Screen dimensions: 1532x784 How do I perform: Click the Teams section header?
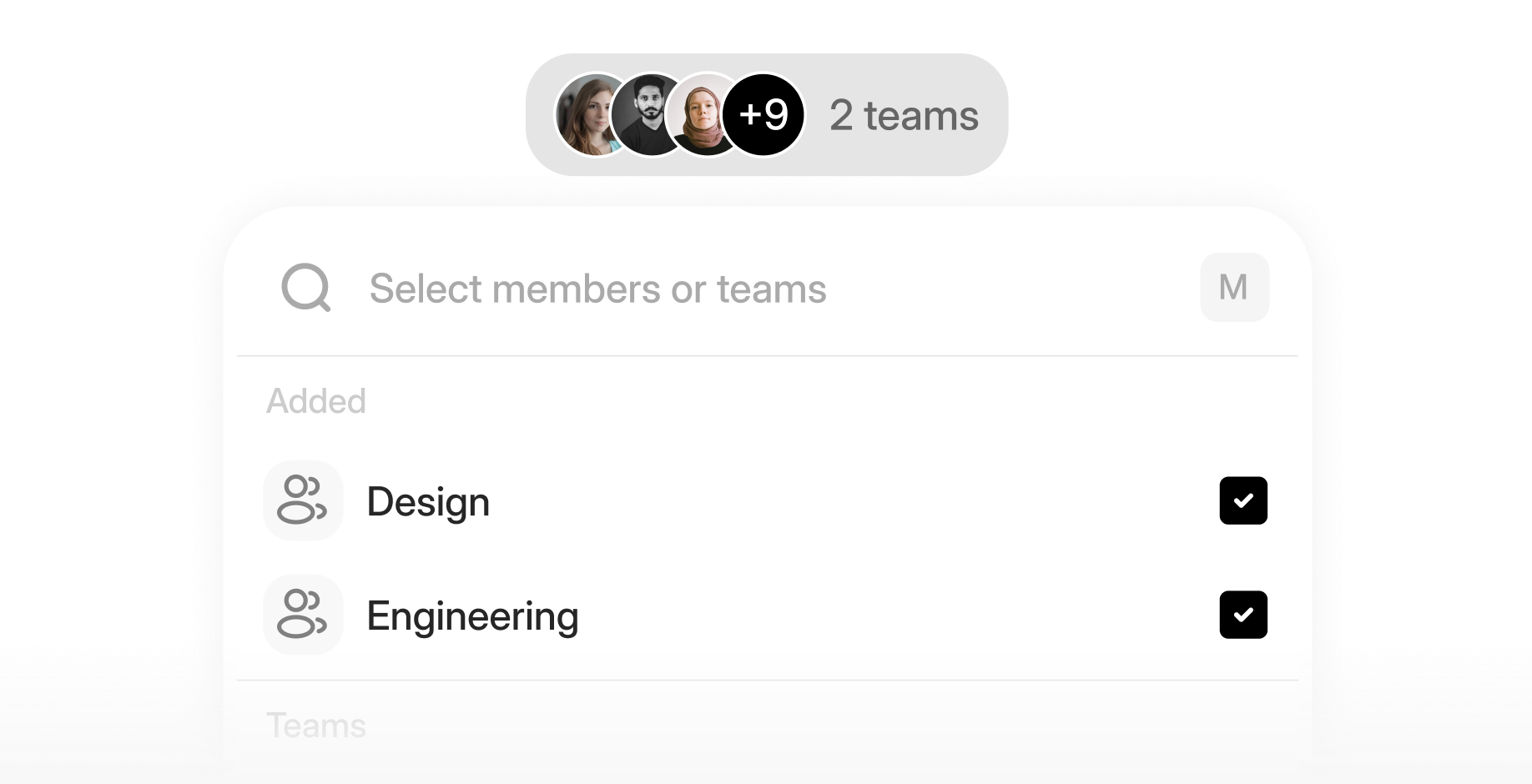pos(316,726)
